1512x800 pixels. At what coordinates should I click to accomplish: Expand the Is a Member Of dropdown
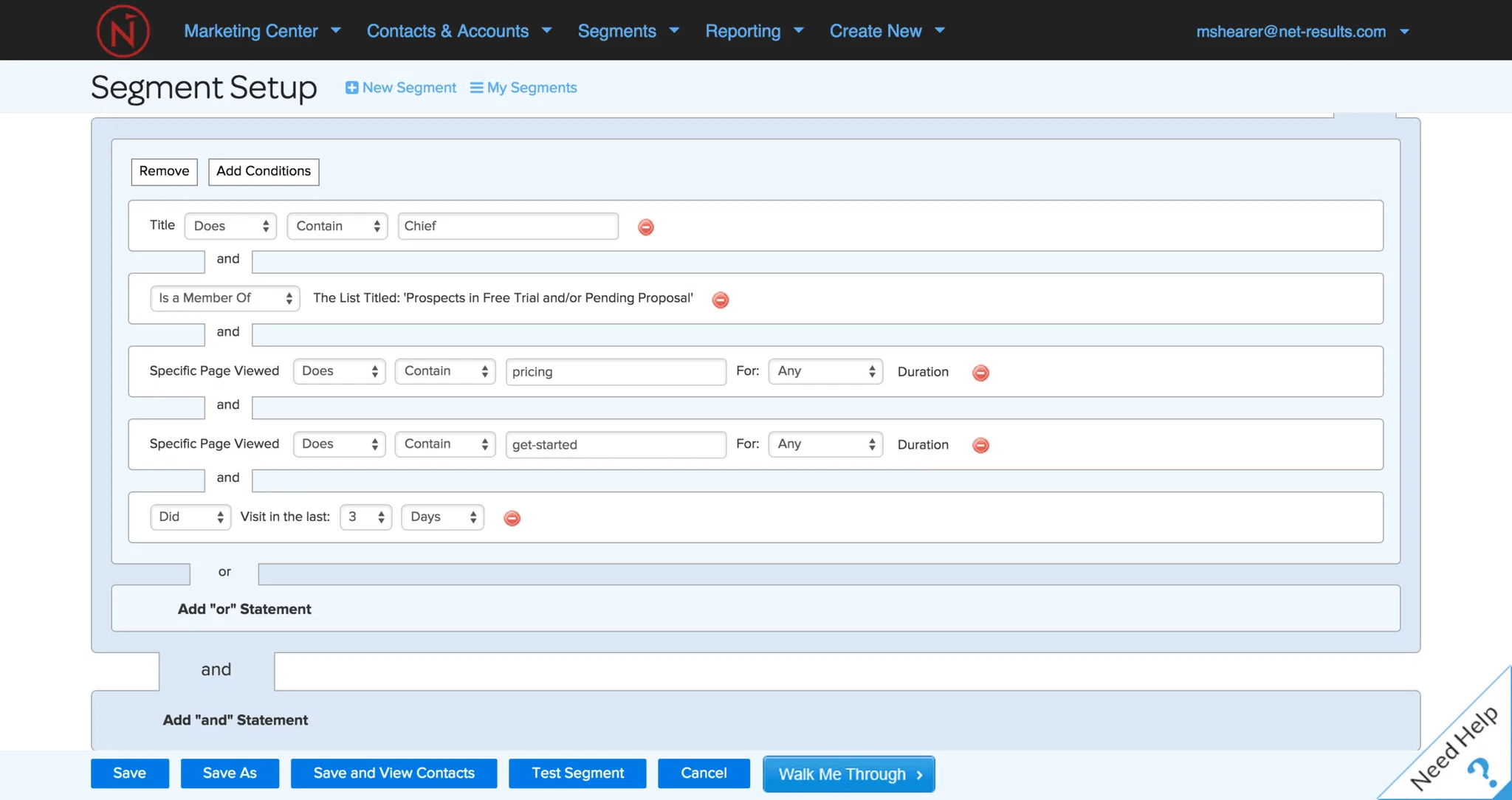point(224,298)
